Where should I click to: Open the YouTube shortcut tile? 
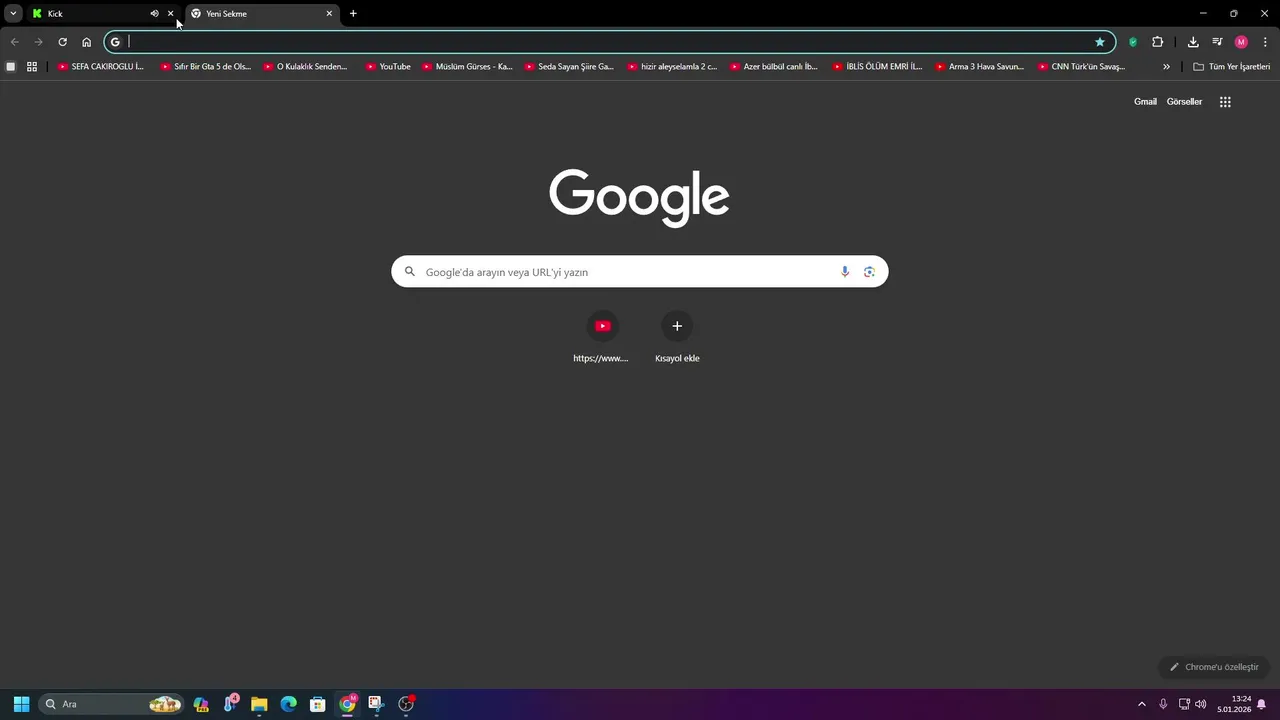tap(601, 337)
